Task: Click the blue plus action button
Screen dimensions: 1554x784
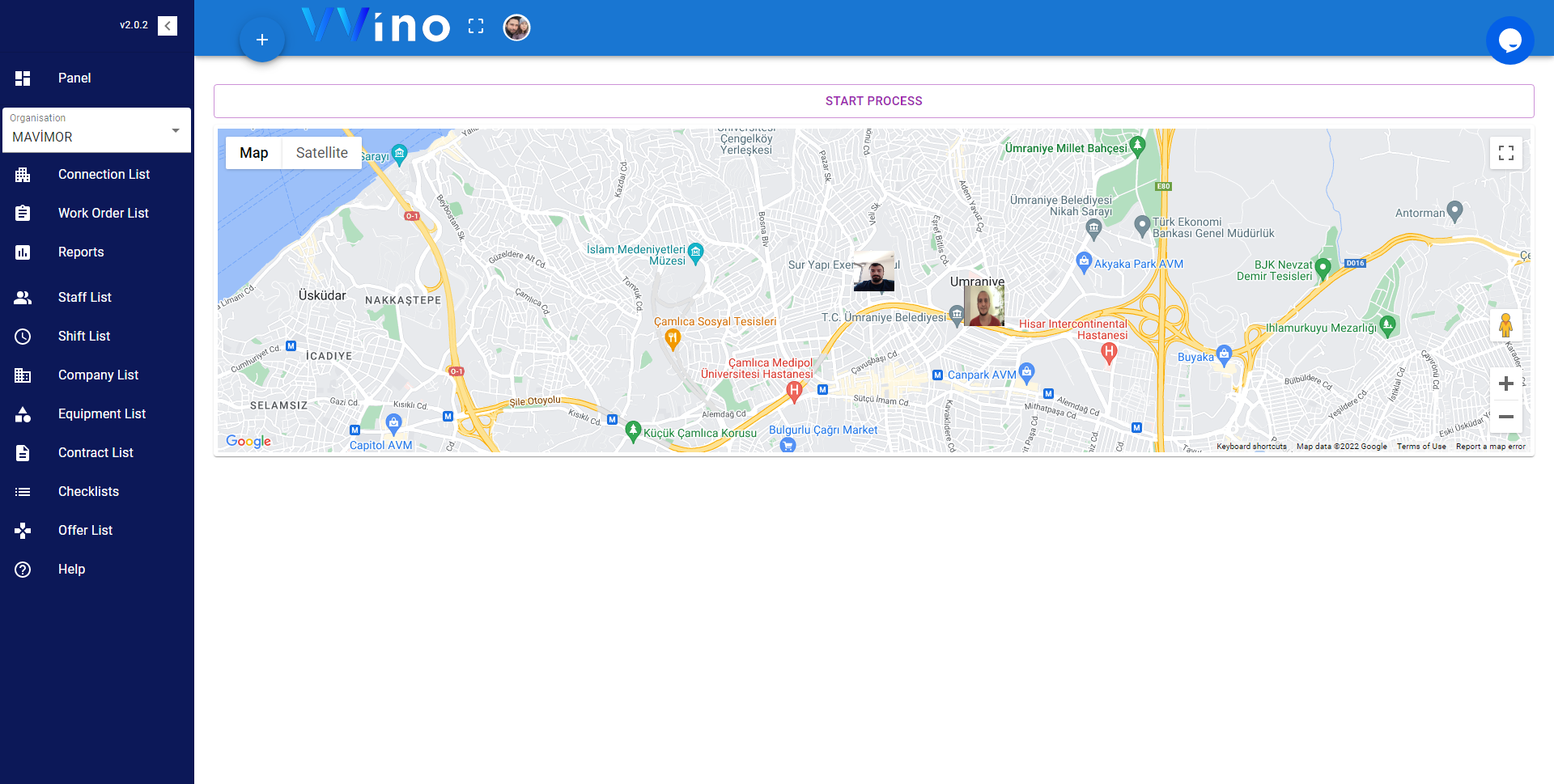Action: point(261,38)
